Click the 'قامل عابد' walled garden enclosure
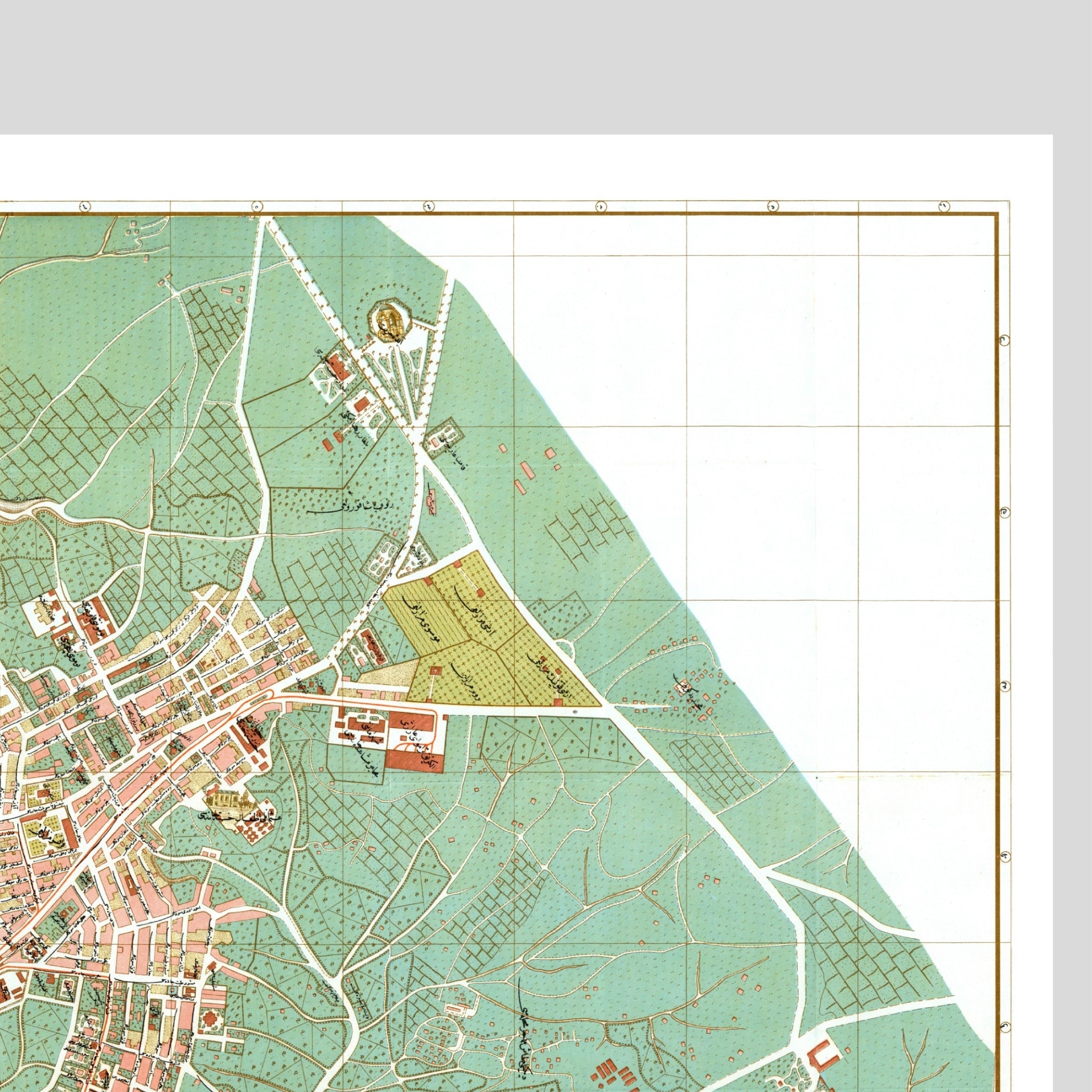 point(444,439)
